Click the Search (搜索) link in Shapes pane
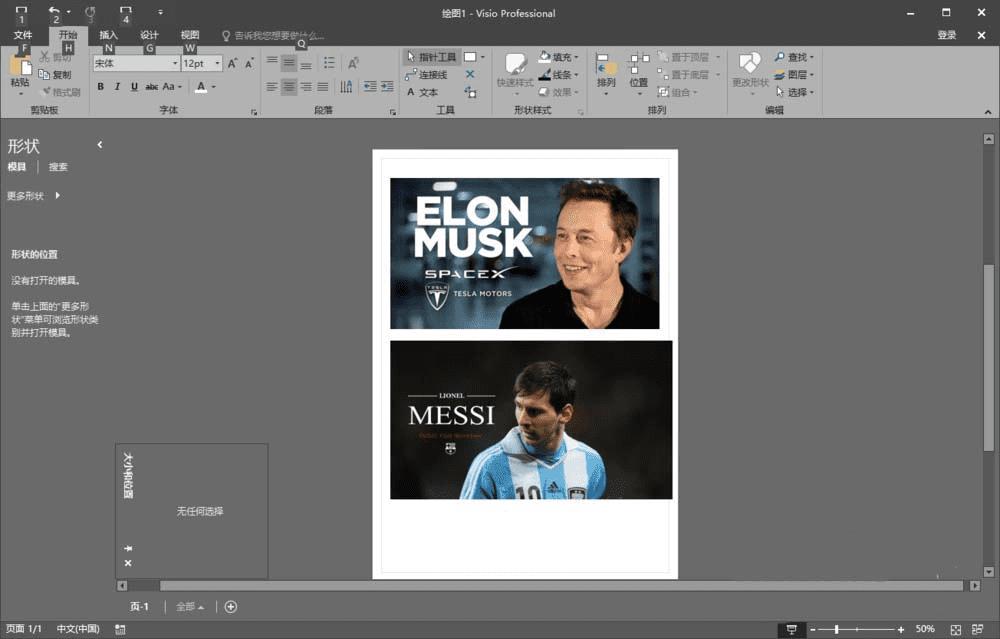This screenshot has width=1000, height=639. click(x=58, y=167)
